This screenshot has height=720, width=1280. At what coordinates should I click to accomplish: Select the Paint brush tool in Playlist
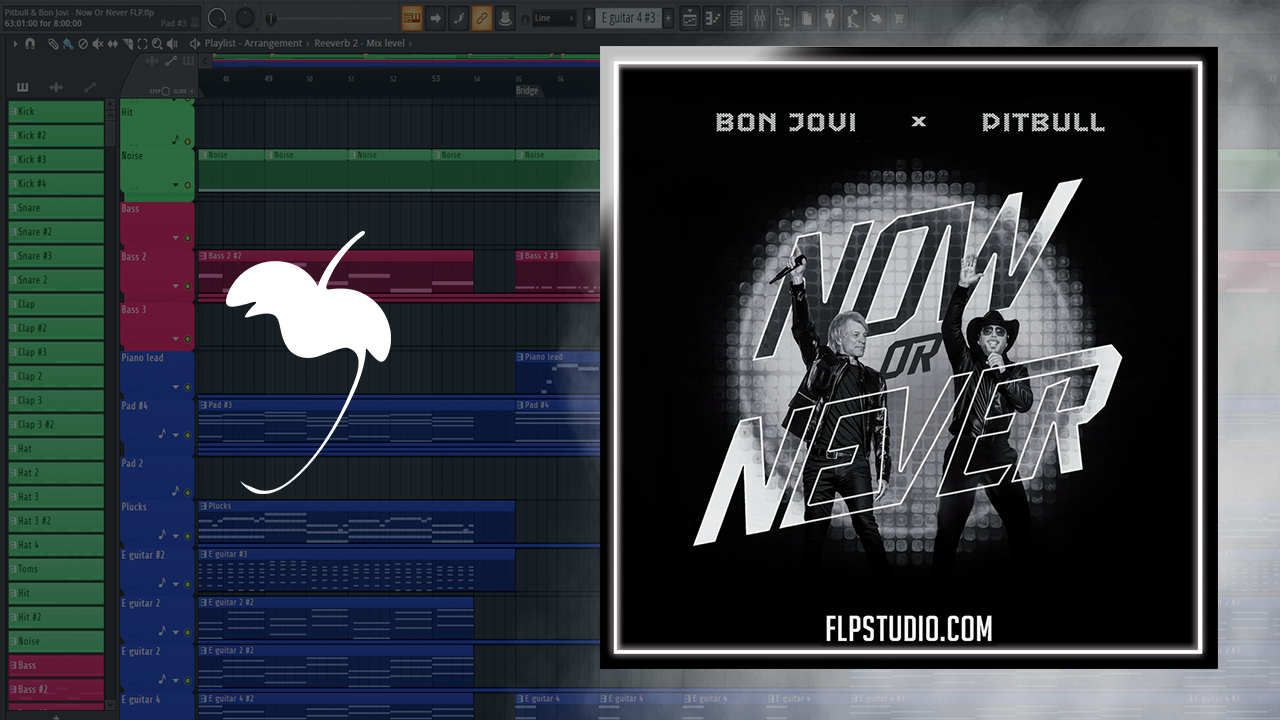tap(66, 44)
